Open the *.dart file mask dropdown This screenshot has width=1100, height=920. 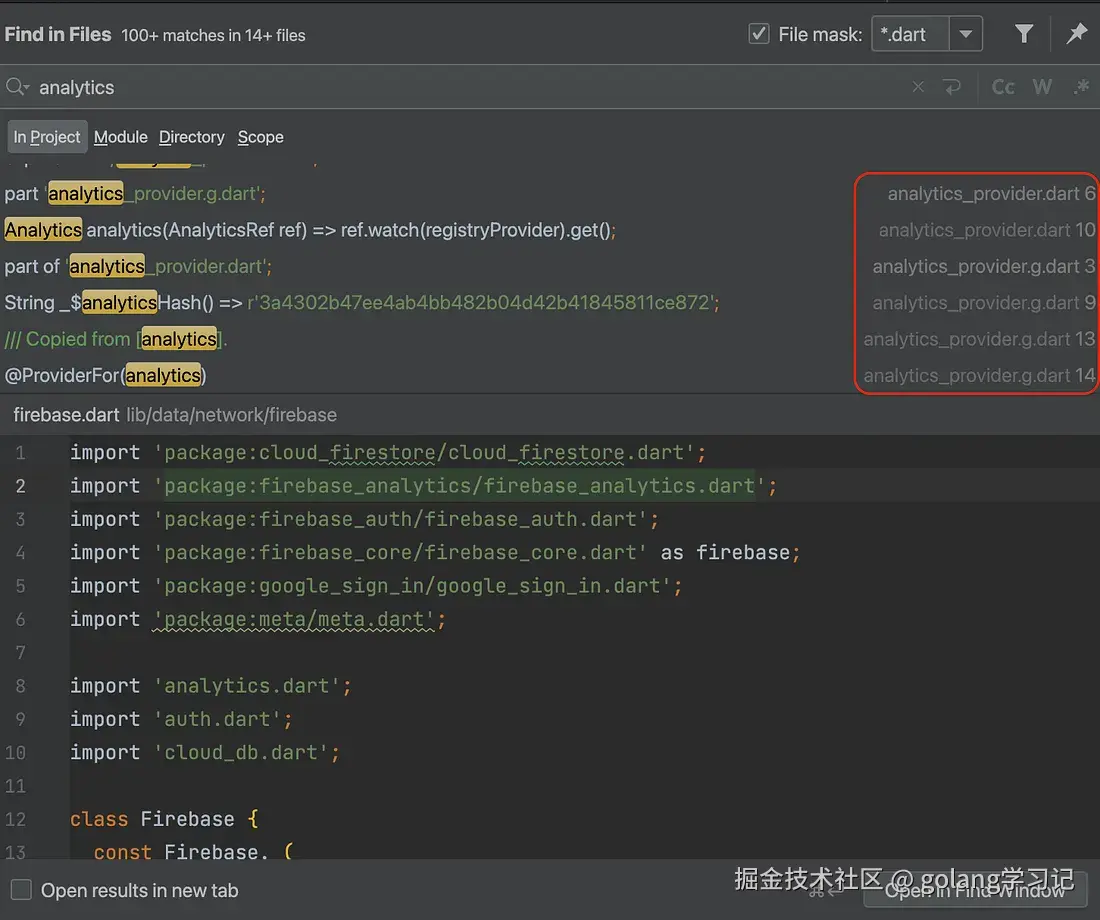click(x=965, y=34)
